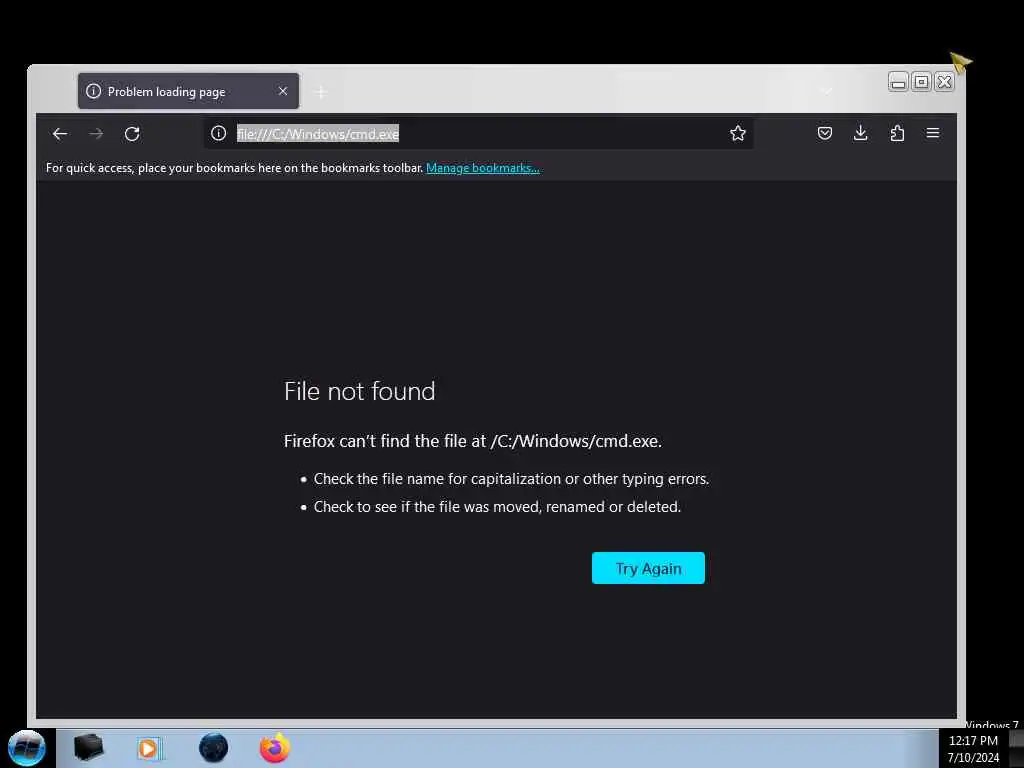Click the Try Again button

(x=648, y=568)
